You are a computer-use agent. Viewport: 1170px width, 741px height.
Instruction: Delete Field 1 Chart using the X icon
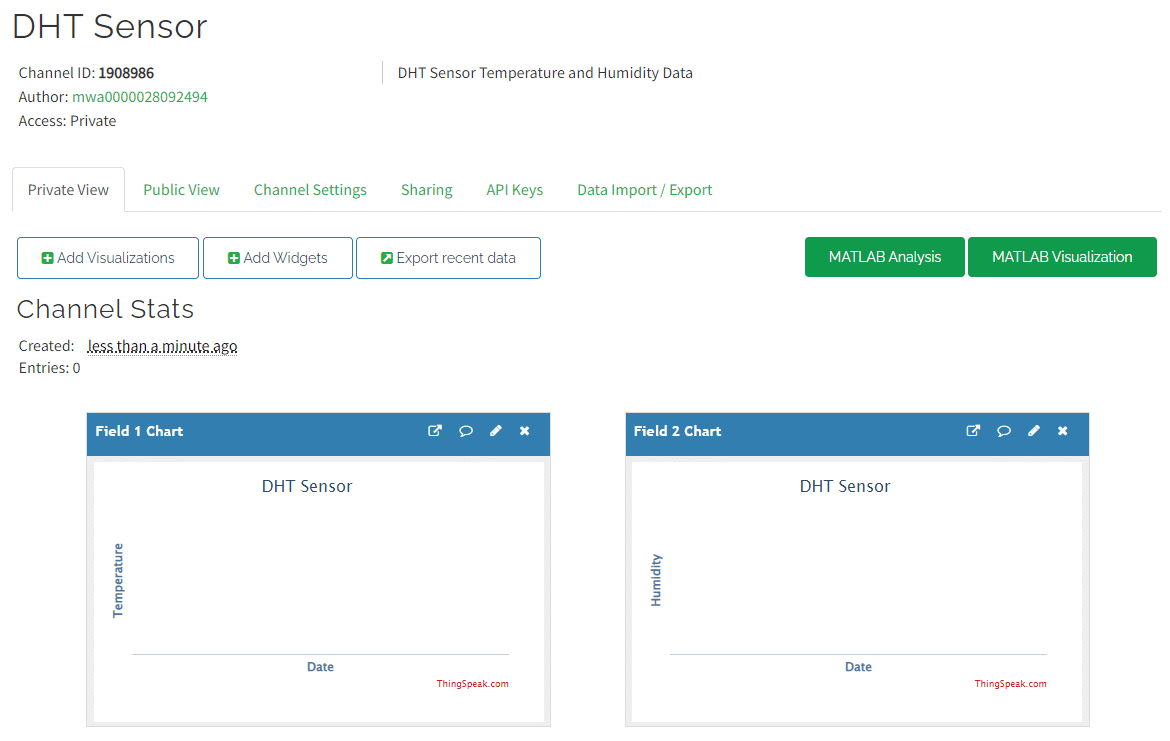(x=524, y=430)
